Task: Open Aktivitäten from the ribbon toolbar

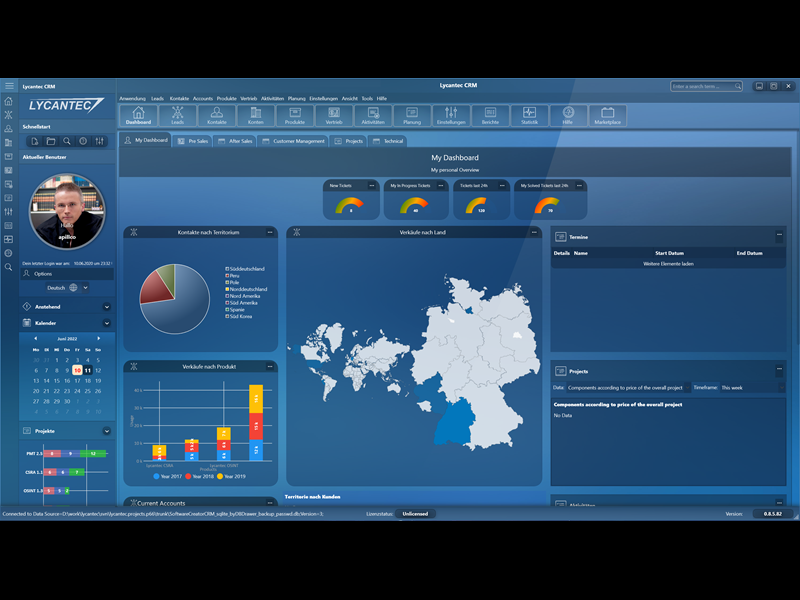Action: [x=373, y=116]
